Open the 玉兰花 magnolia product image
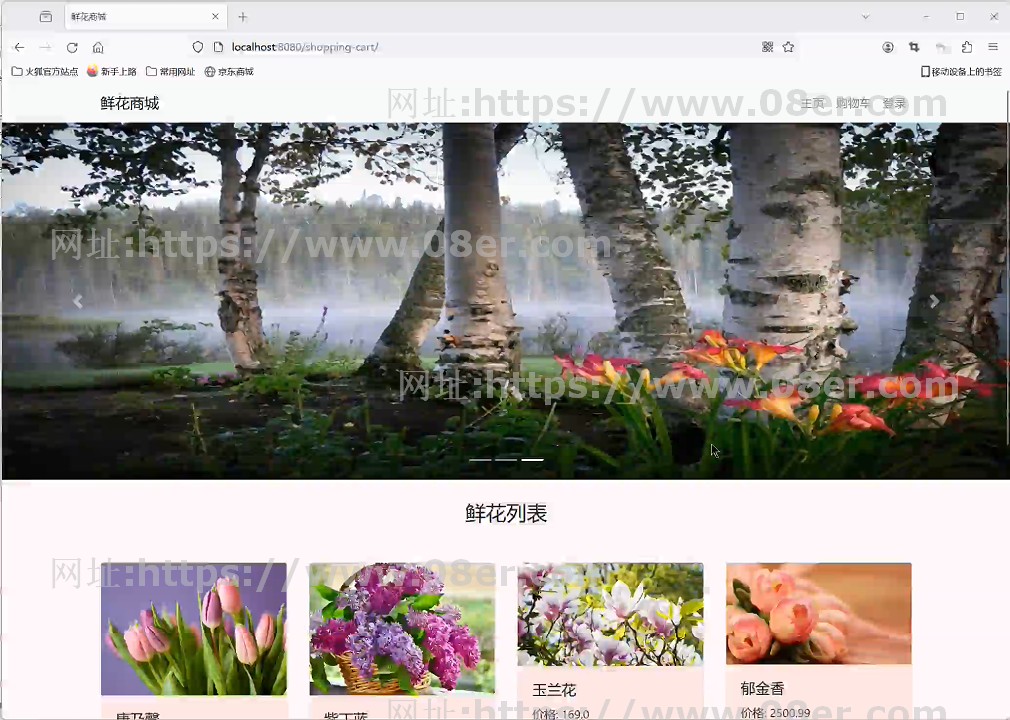 pos(611,614)
